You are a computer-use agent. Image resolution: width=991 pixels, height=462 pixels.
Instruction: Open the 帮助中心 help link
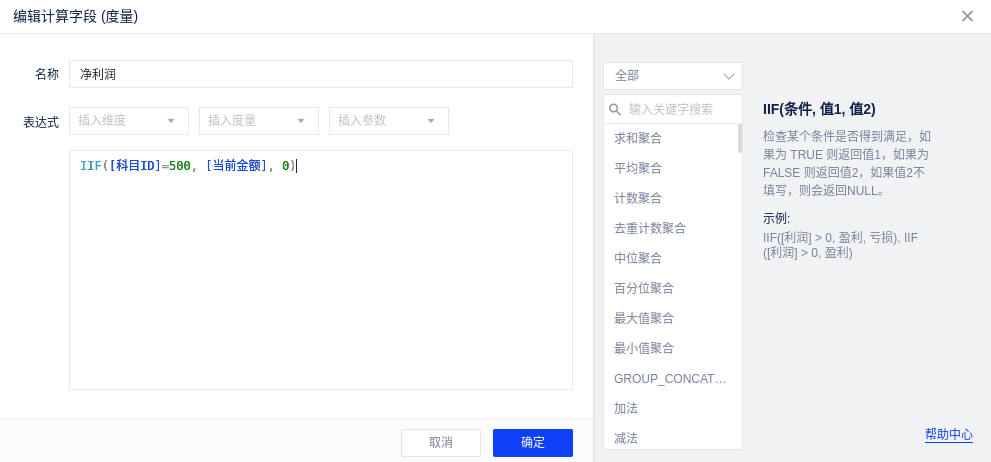tap(948, 434)
